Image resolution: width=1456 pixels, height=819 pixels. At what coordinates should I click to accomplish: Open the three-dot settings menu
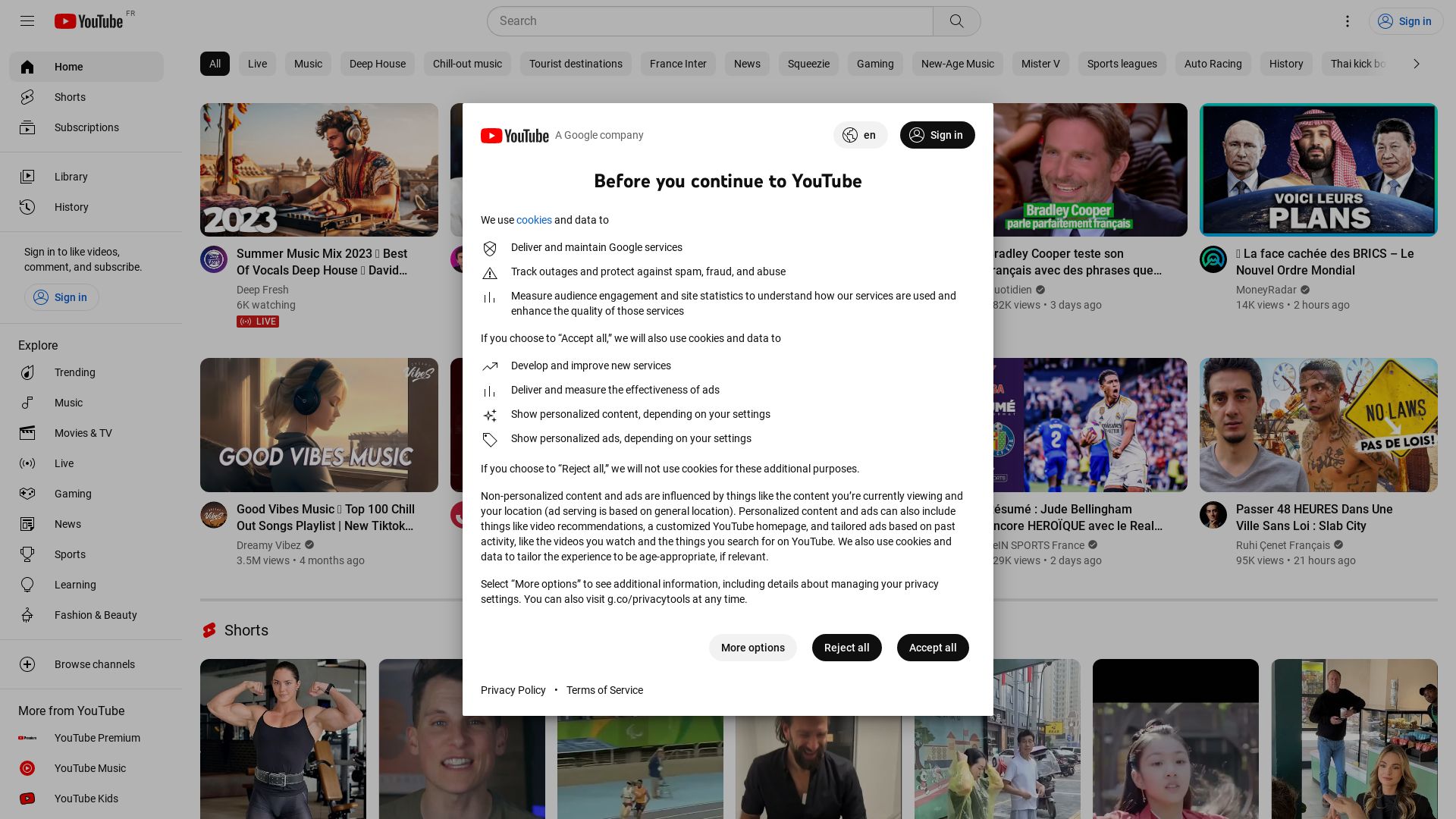pyautogui.click(x=1348, y=21)
